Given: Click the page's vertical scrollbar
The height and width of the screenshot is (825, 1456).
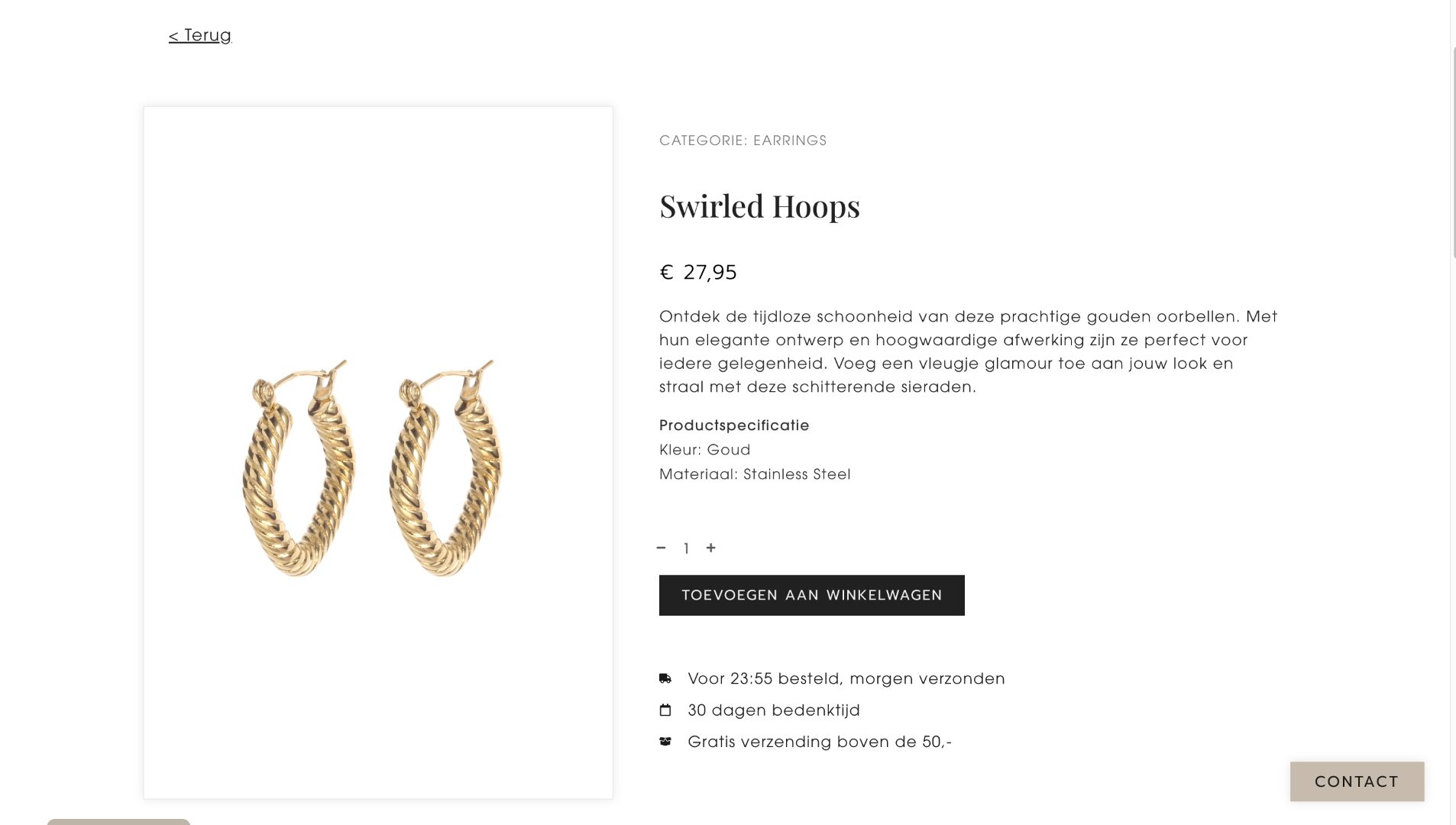Looking at the screenshot, I should [1453, 153].
